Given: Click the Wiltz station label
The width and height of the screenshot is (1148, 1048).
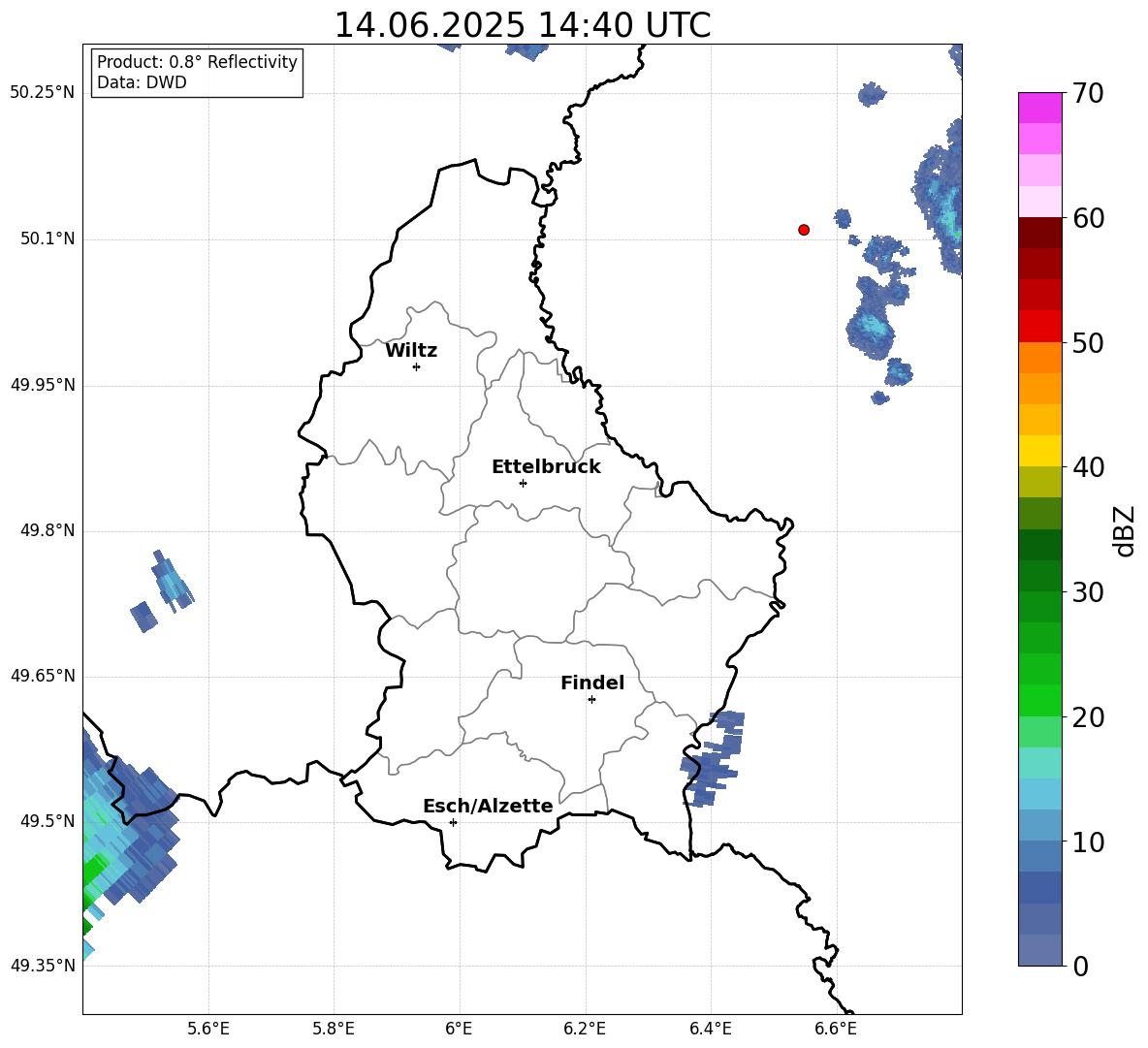Looking at the screenshot, I should click(411, 351).
